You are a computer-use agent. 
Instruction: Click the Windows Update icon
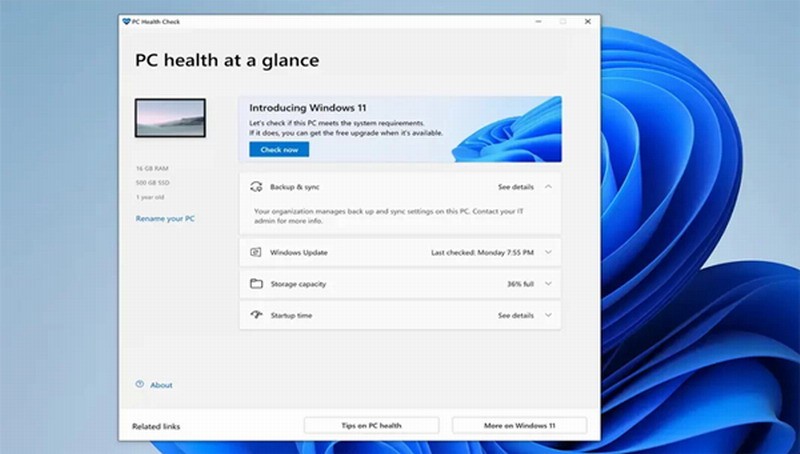coord(256,252)
